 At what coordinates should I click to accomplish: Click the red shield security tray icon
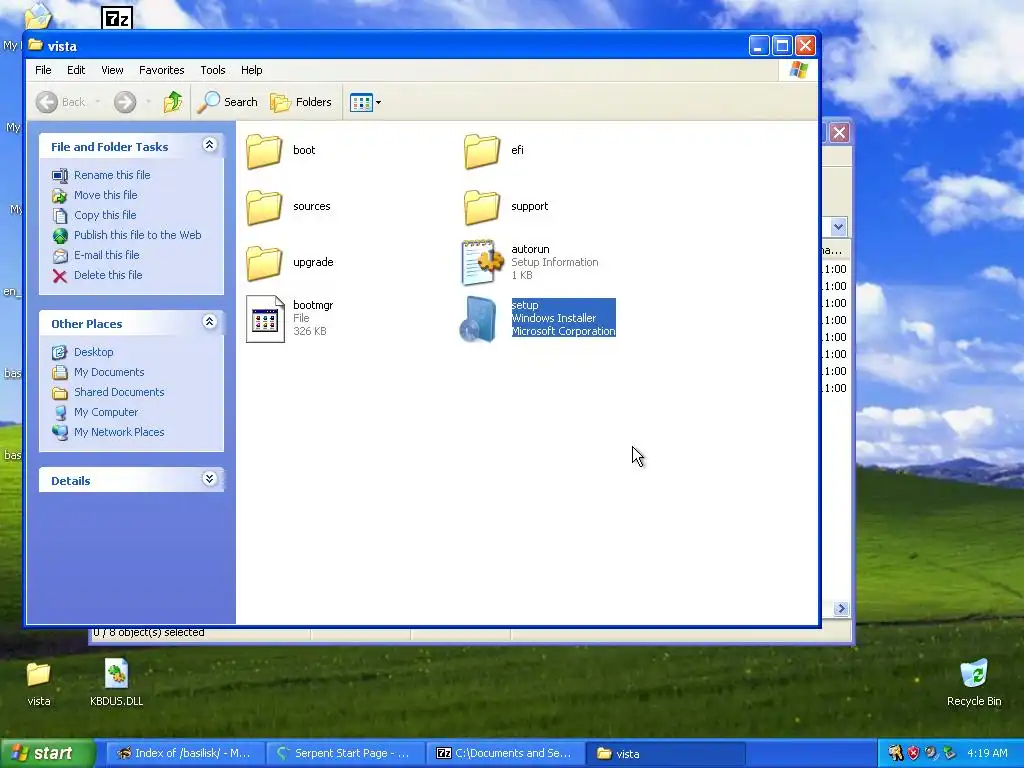pos(913,753)
